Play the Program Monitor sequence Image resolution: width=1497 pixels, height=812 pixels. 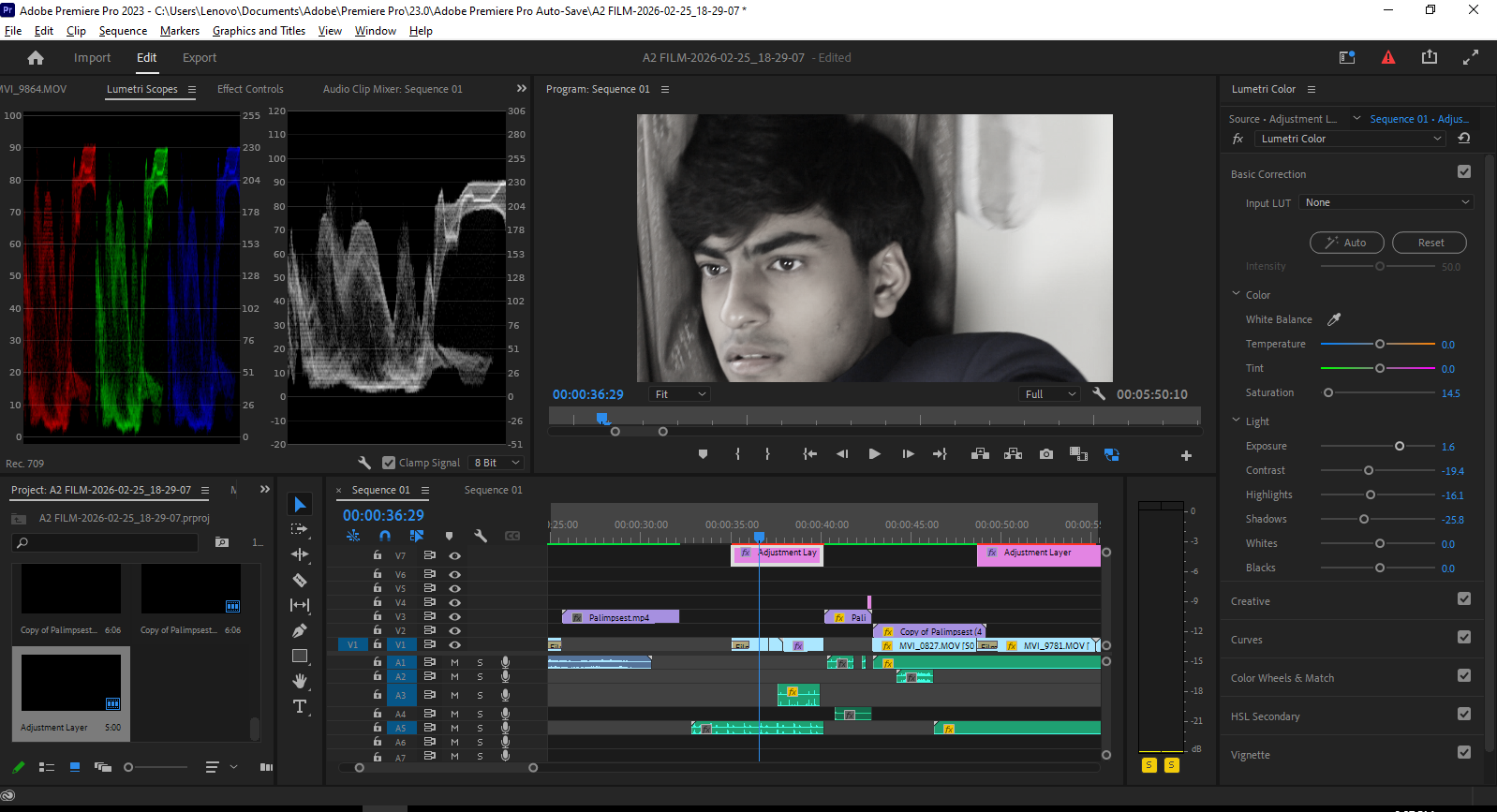coord(874,454)
